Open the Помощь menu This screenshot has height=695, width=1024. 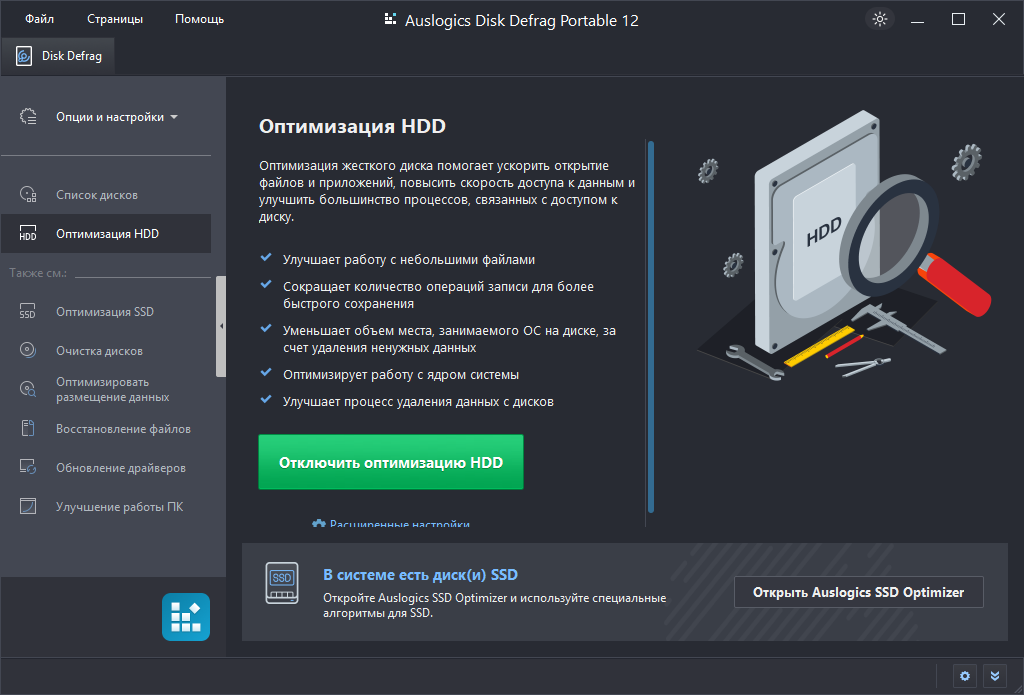199,19
